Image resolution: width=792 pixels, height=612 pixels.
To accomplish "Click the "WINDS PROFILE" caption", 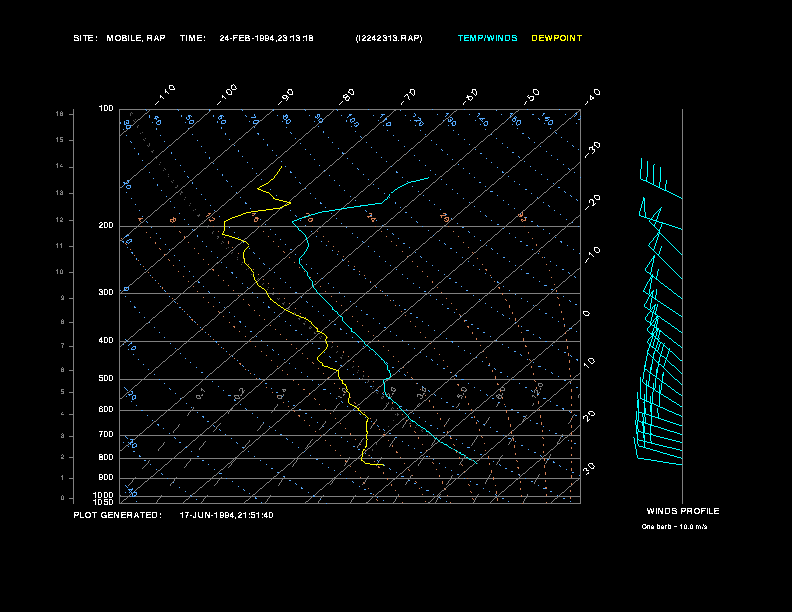I will pyautogui.click(x=683, y=511).
